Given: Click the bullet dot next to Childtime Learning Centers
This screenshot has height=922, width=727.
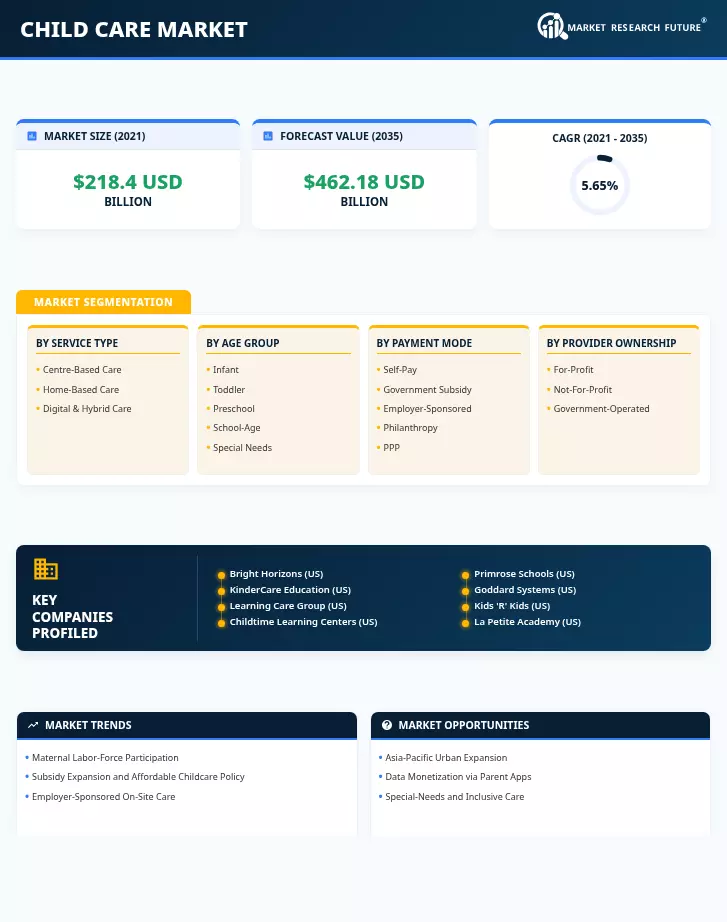Looking at the screenshot, I should tap(221, 623).
